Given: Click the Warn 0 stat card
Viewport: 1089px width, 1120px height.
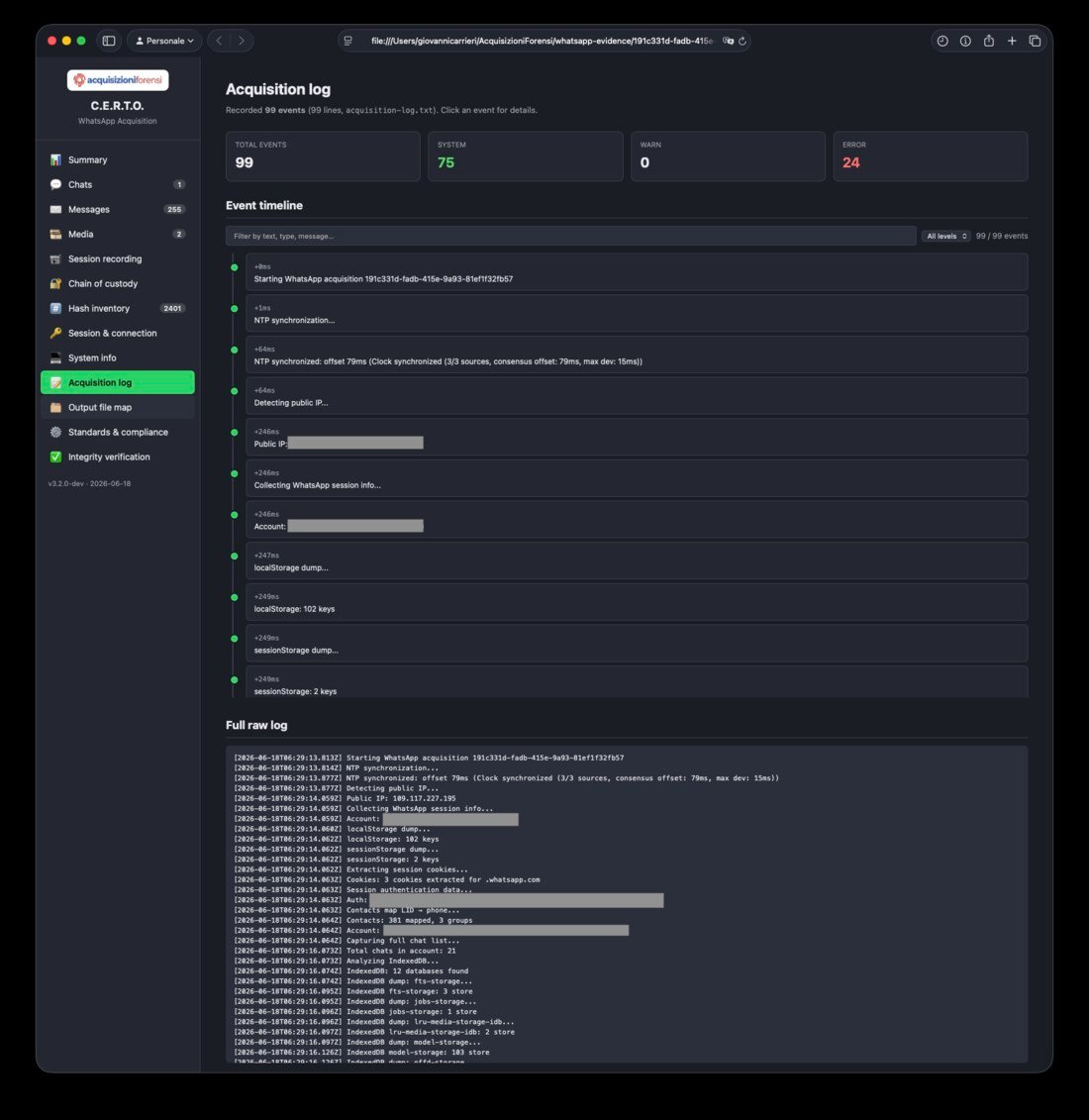Looking at the screenshot, I should tap(728, 155).
